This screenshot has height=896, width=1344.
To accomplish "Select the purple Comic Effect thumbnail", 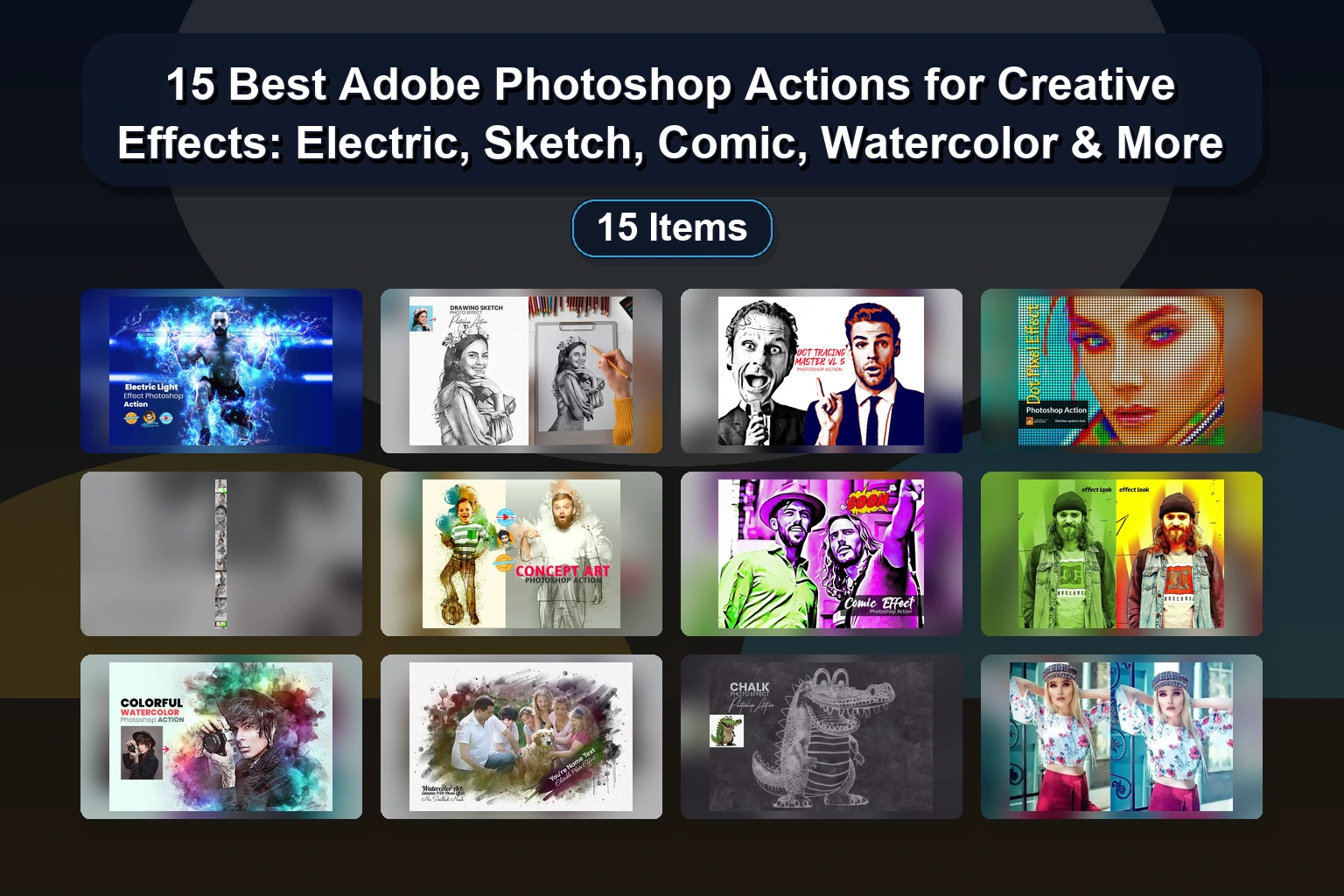I will [822, 554].
